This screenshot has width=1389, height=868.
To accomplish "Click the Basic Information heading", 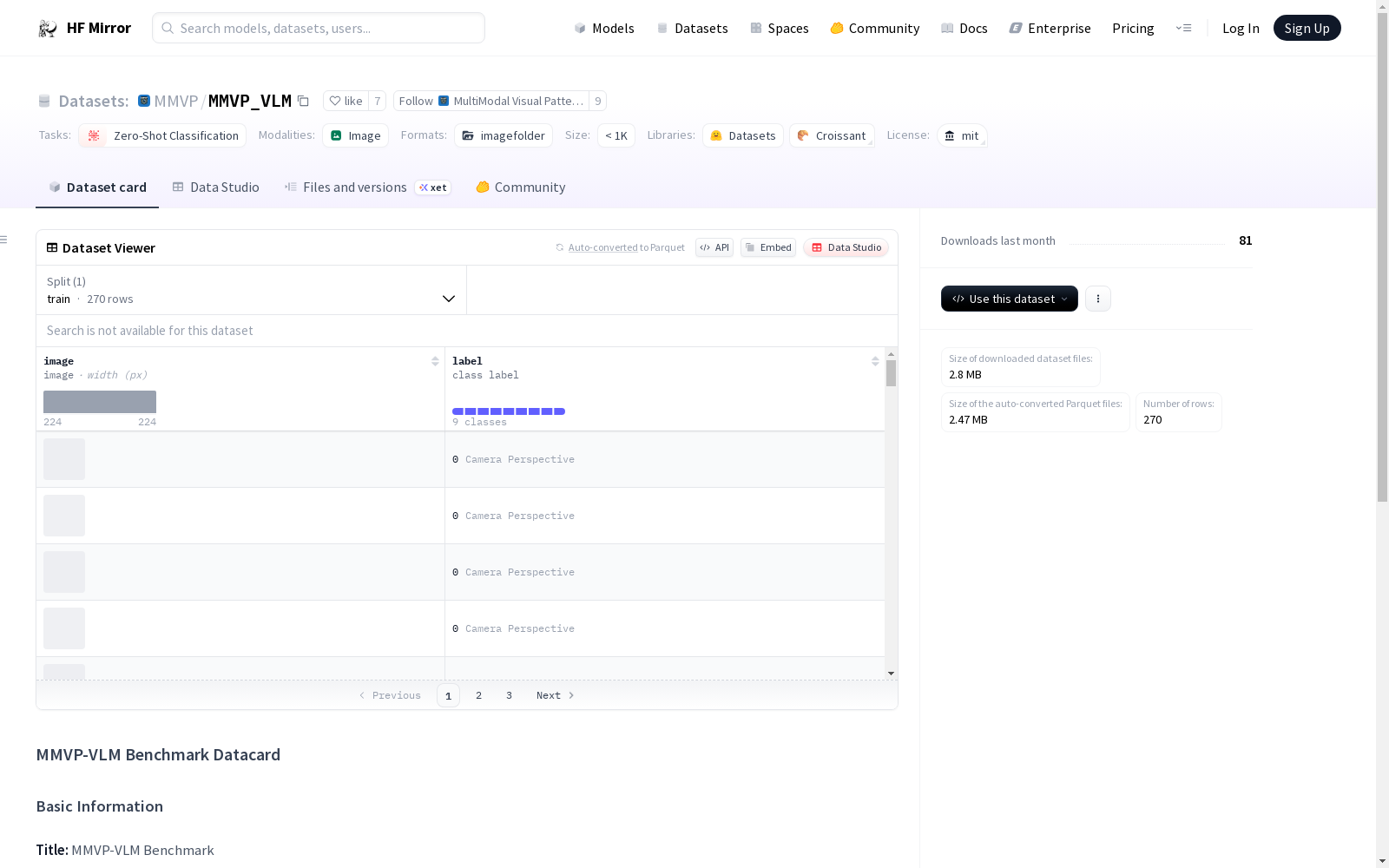I will coord(100,806).
